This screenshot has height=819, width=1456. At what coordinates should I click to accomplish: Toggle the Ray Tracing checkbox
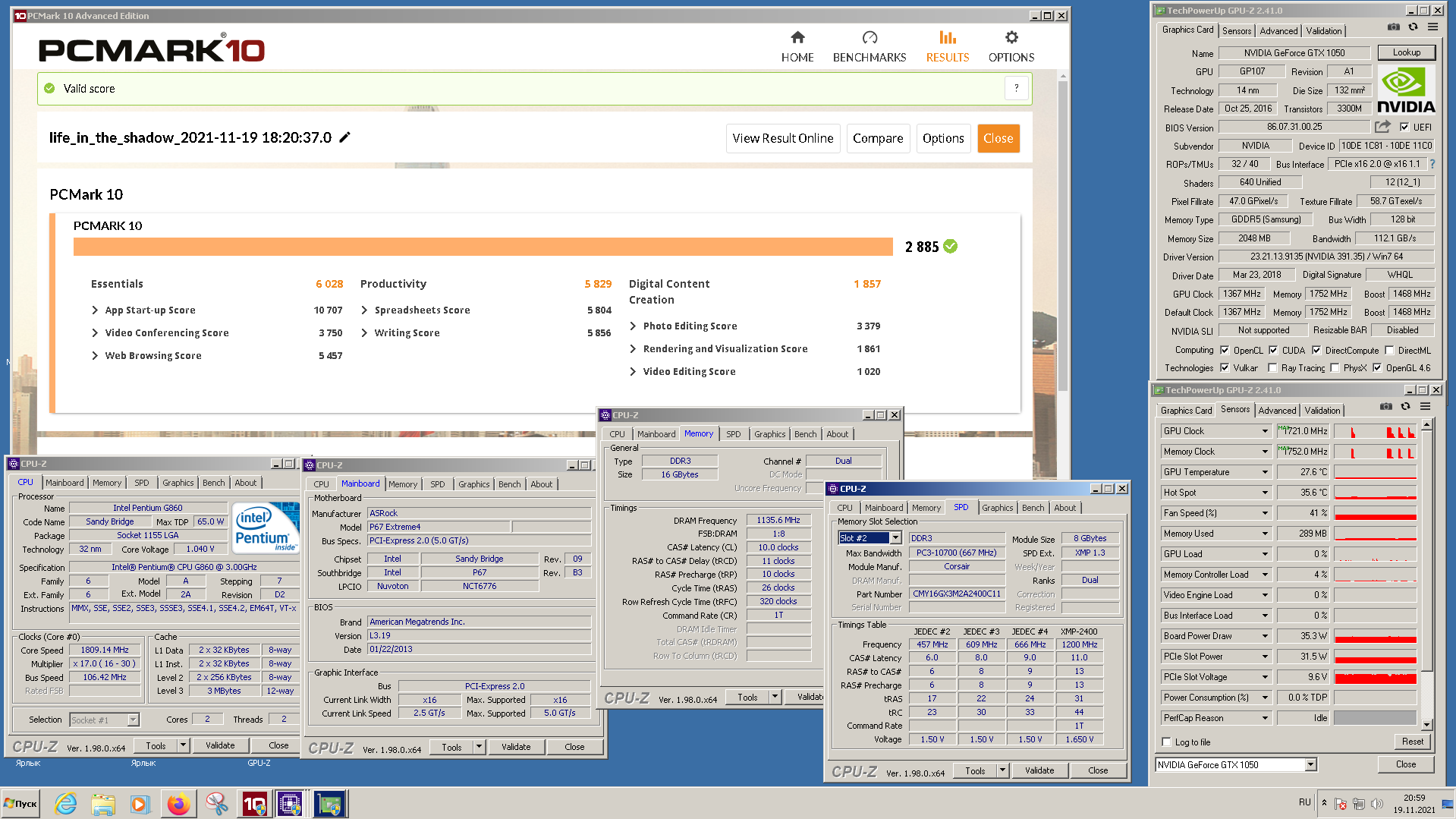(x=1272, y=367)
